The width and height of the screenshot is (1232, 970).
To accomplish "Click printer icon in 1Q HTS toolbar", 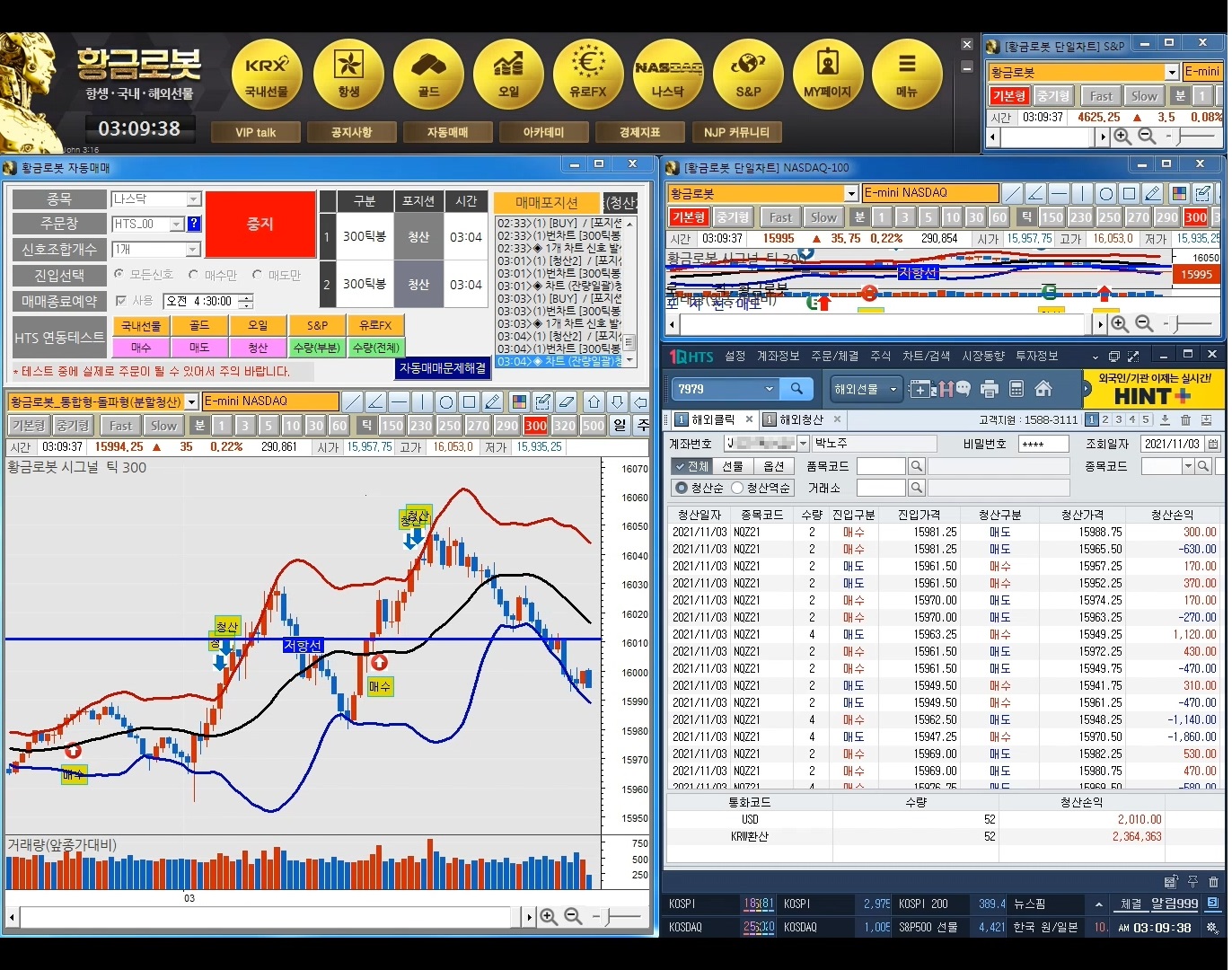I will 990,389.
